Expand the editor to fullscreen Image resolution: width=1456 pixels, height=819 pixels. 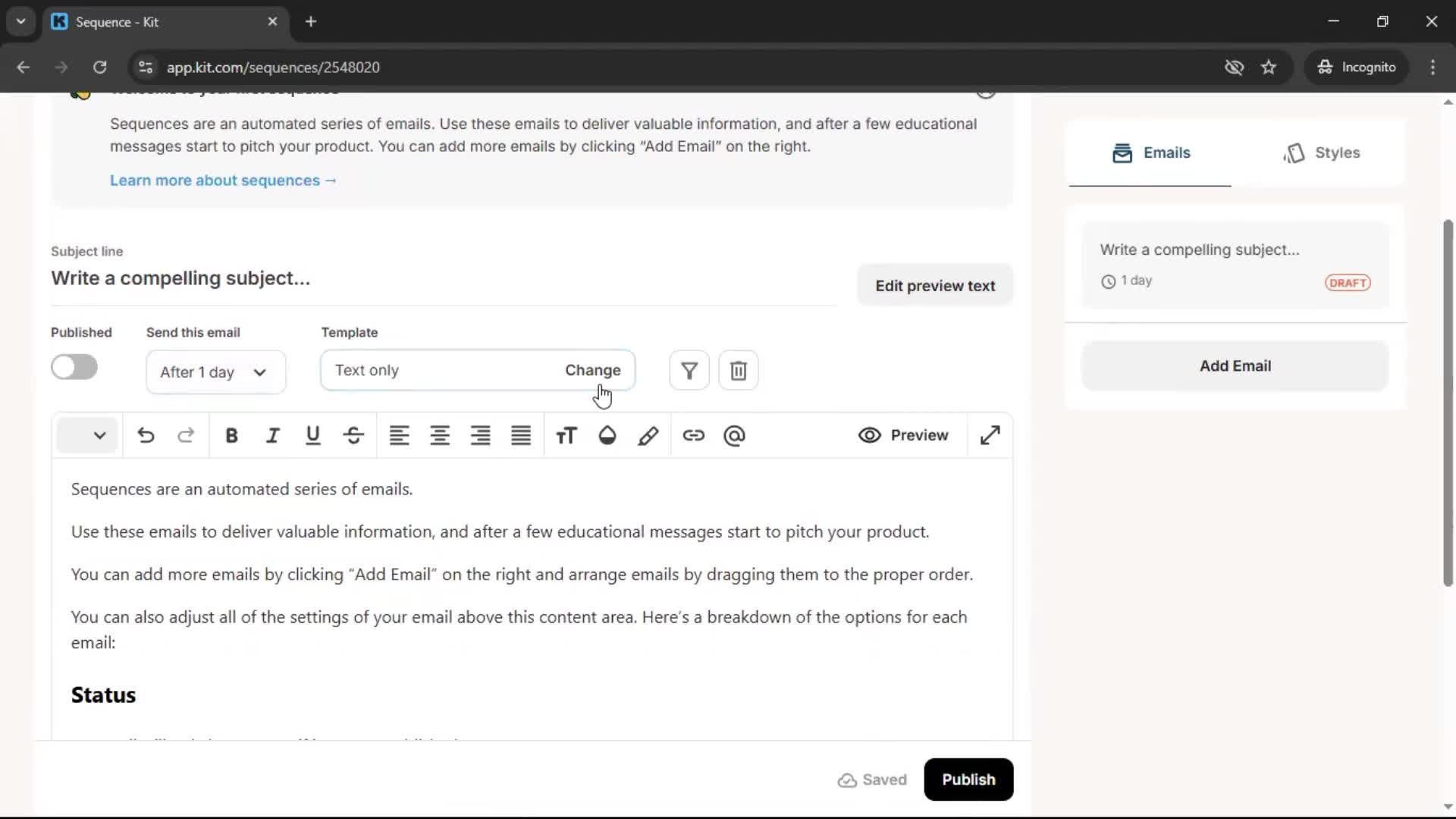(990, 435)
